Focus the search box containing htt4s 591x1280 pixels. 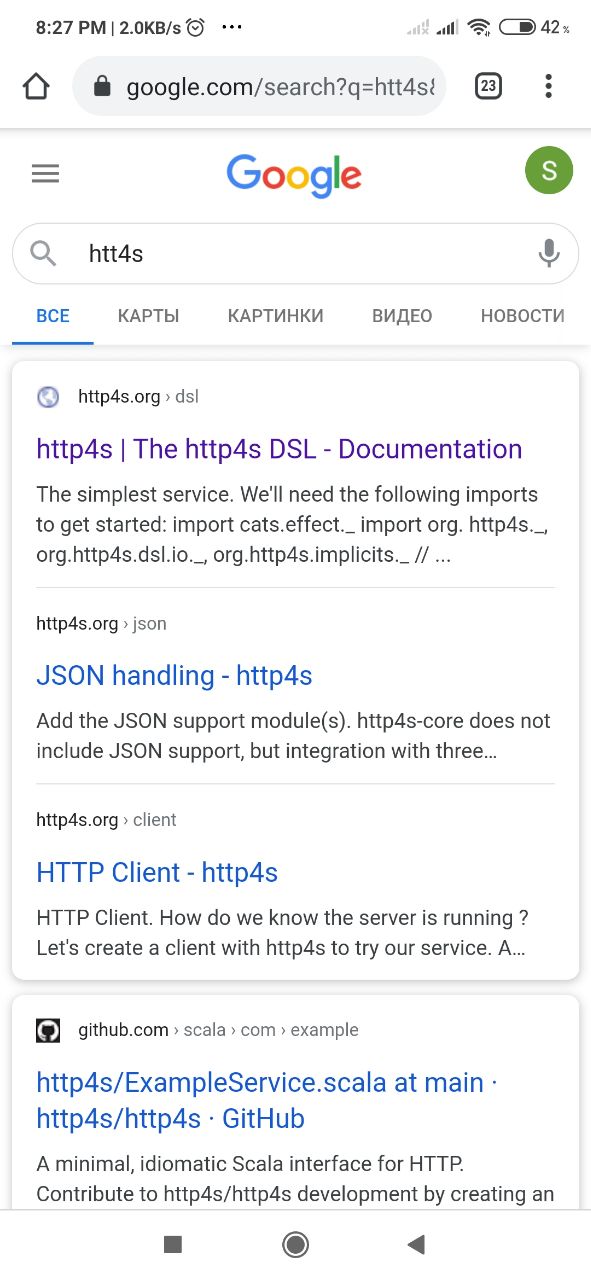[x=295, y=254]
